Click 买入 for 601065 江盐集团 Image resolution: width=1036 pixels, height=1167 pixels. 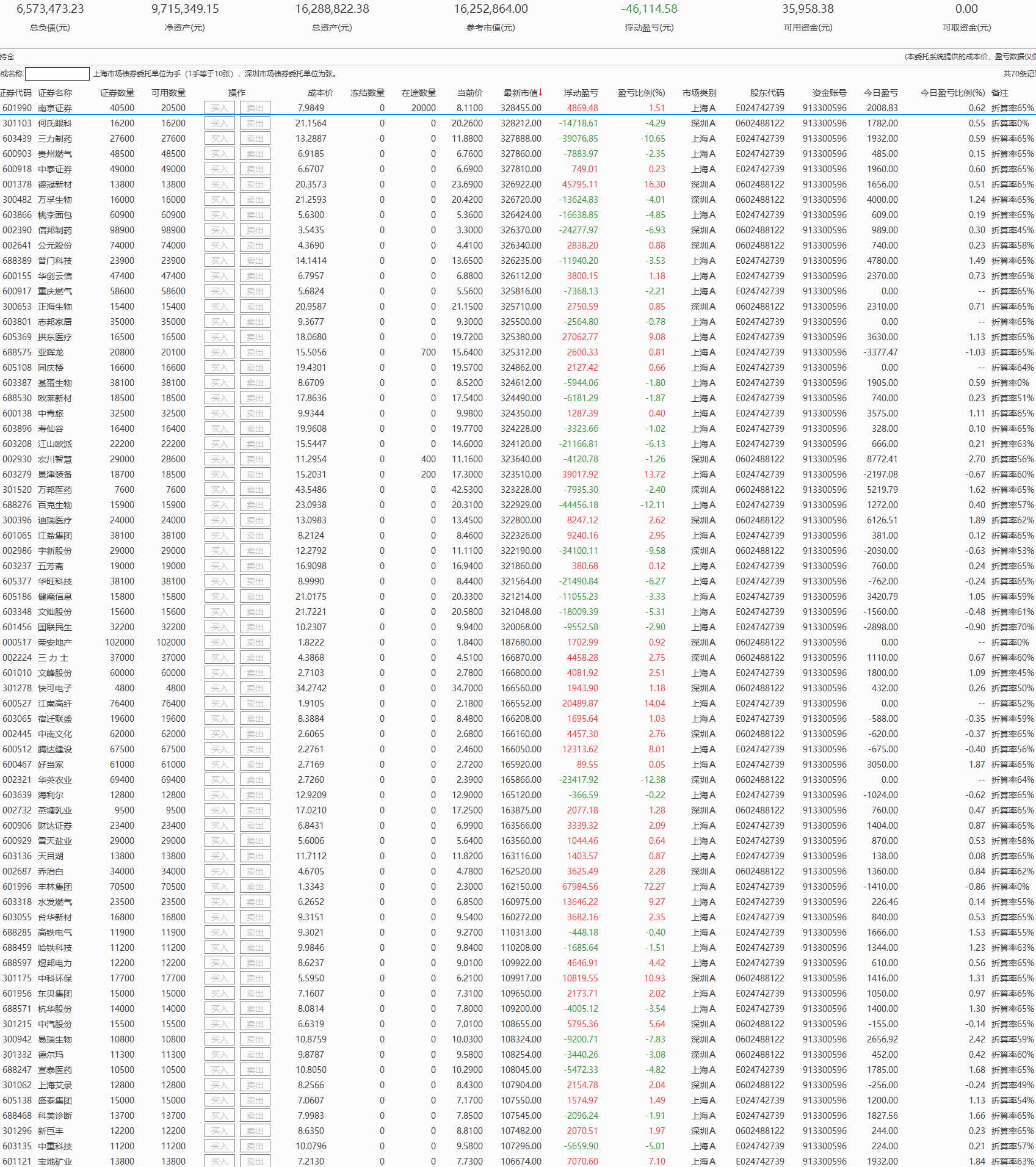(x=220, y=536)
